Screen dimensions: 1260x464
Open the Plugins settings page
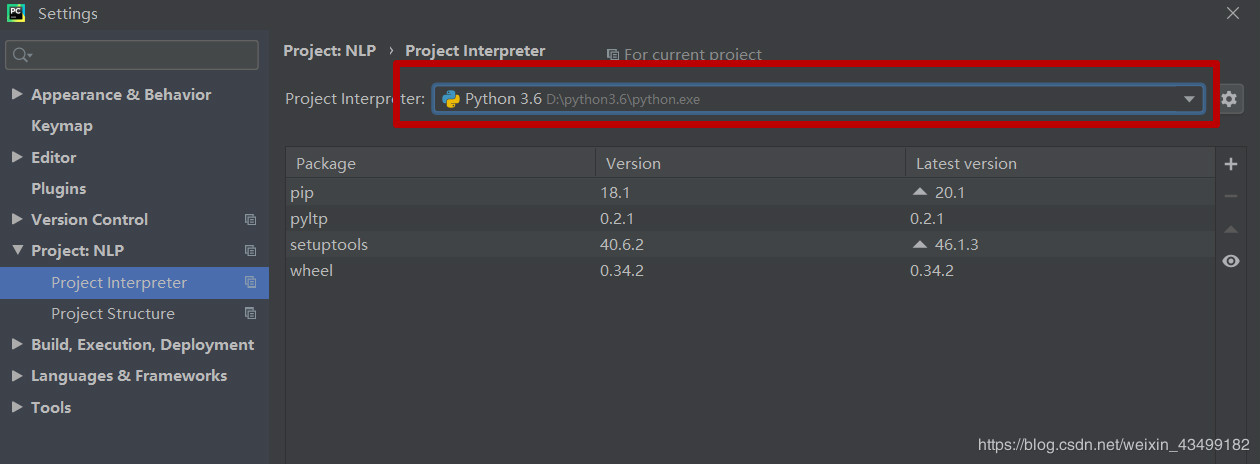(59, 189)
